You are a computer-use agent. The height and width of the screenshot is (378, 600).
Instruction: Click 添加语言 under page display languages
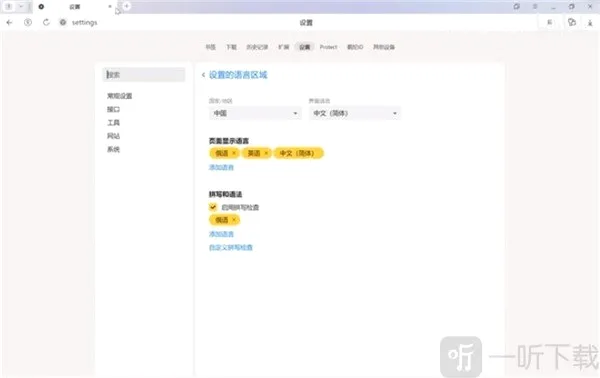[221, 167]
